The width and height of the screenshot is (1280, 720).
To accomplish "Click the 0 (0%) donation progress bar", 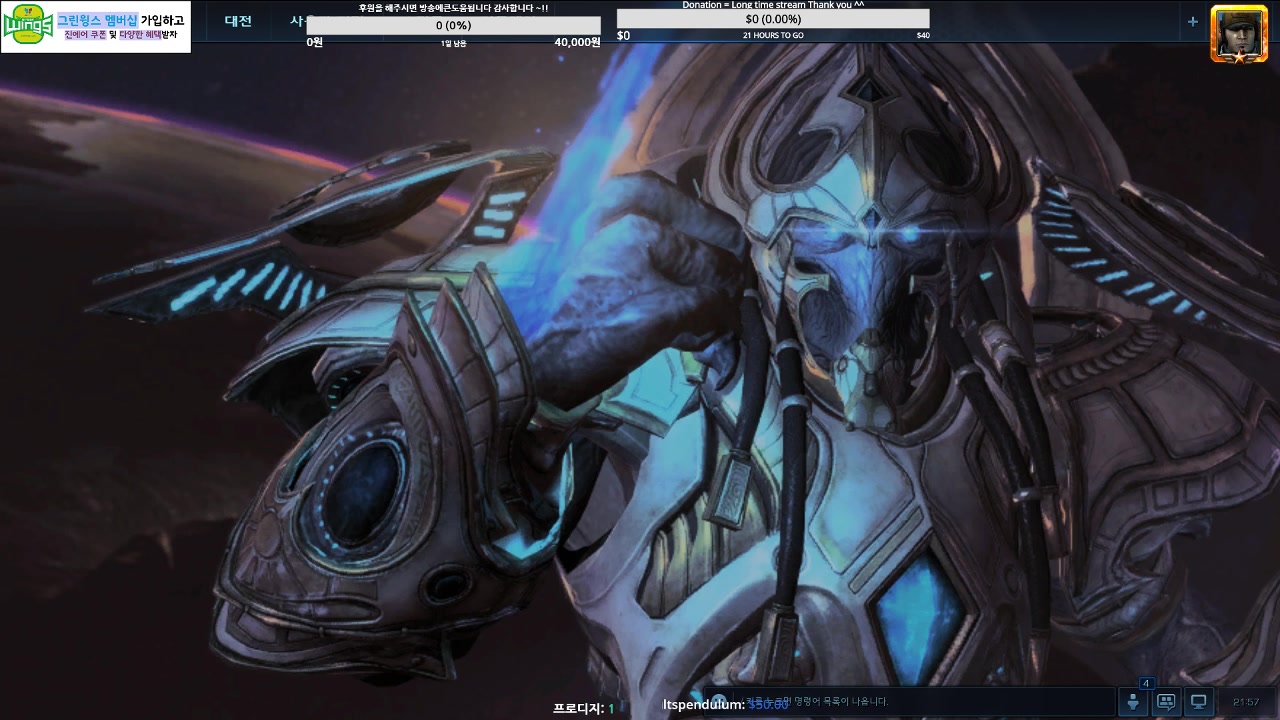I will [x=453, y=26].
